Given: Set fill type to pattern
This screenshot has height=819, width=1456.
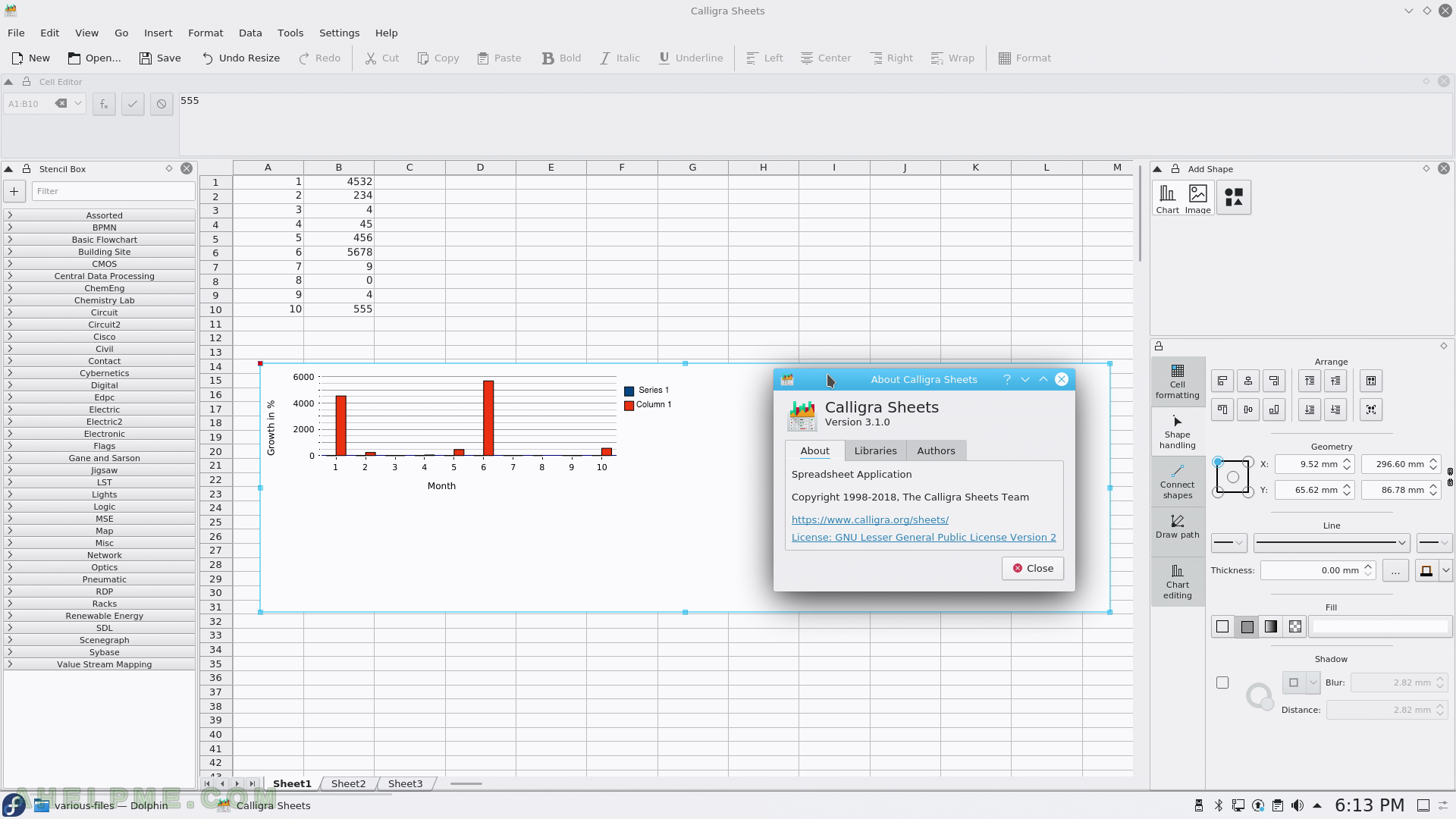Looking at the screenshot, I should coord(1295,626).
